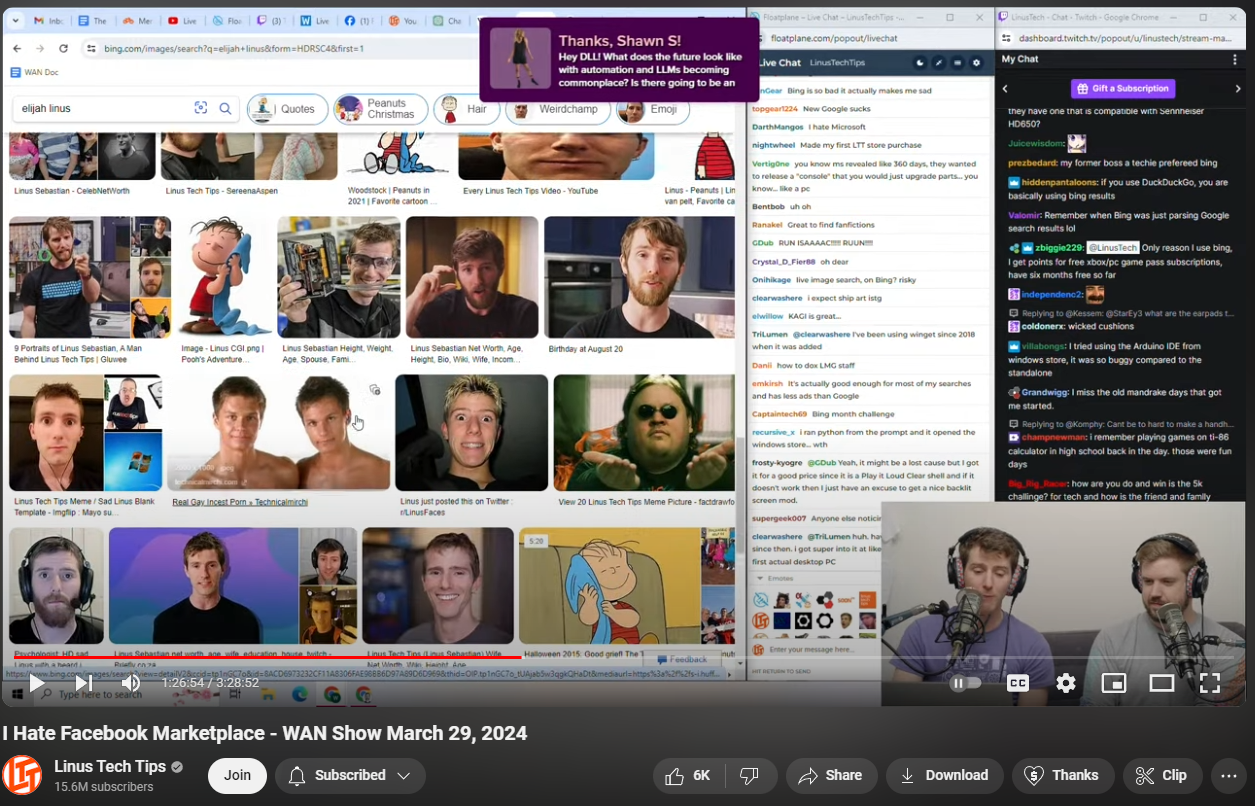
Task: Open the player settings gear
Action: click(x=1066, y=683)
